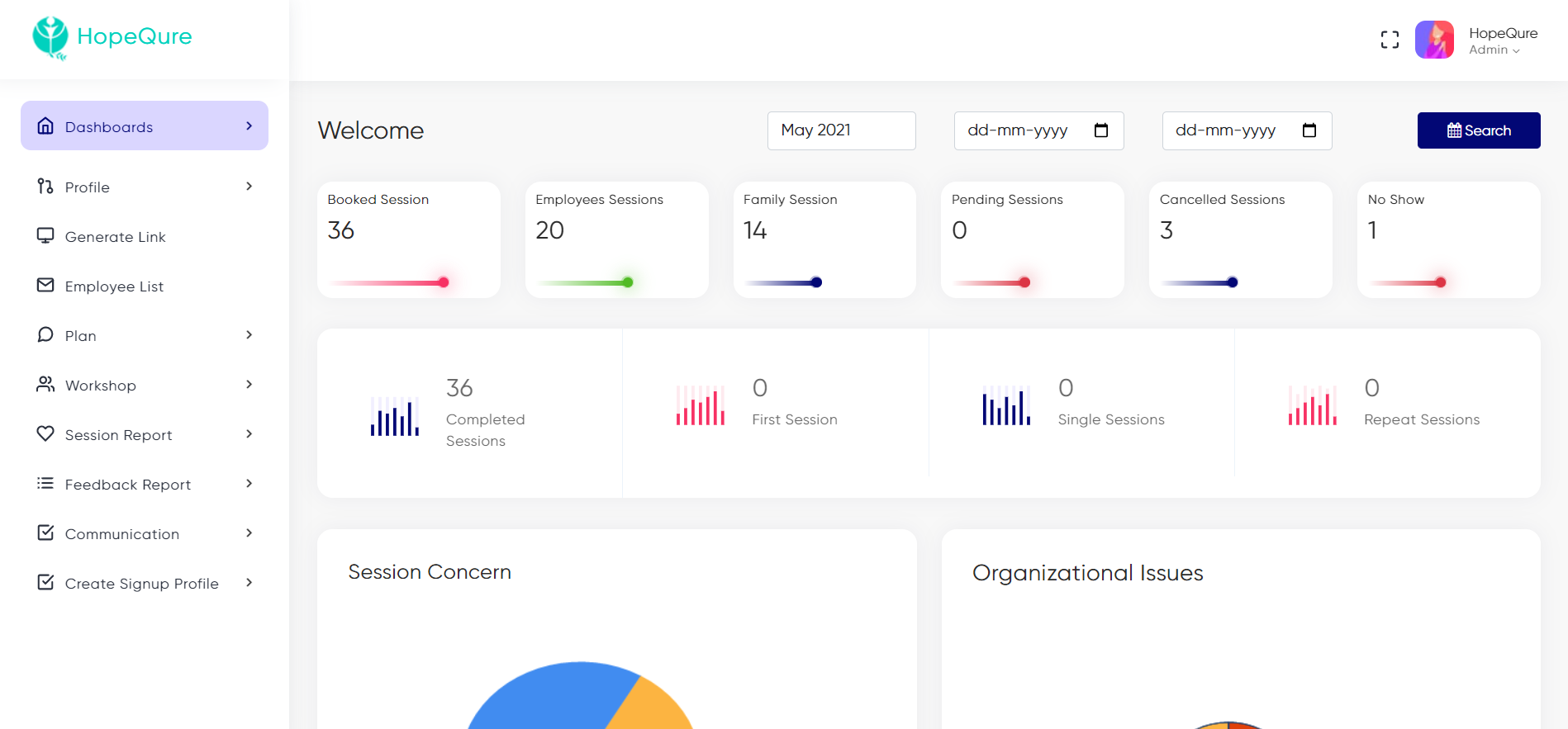
Task: Click the HopeQure leaf logo icon
Action: pos(50,37)
